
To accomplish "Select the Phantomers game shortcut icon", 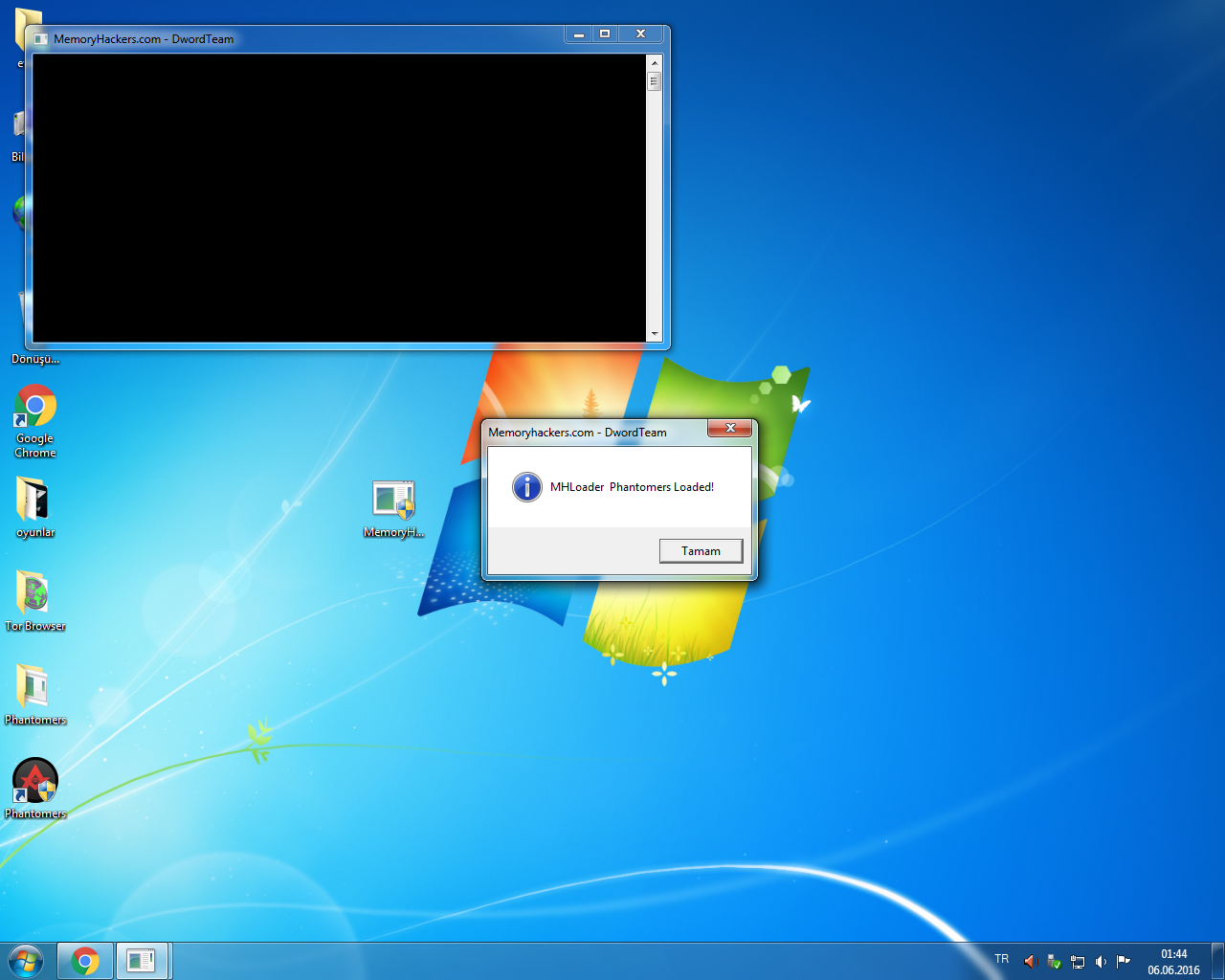I will 35,780.
